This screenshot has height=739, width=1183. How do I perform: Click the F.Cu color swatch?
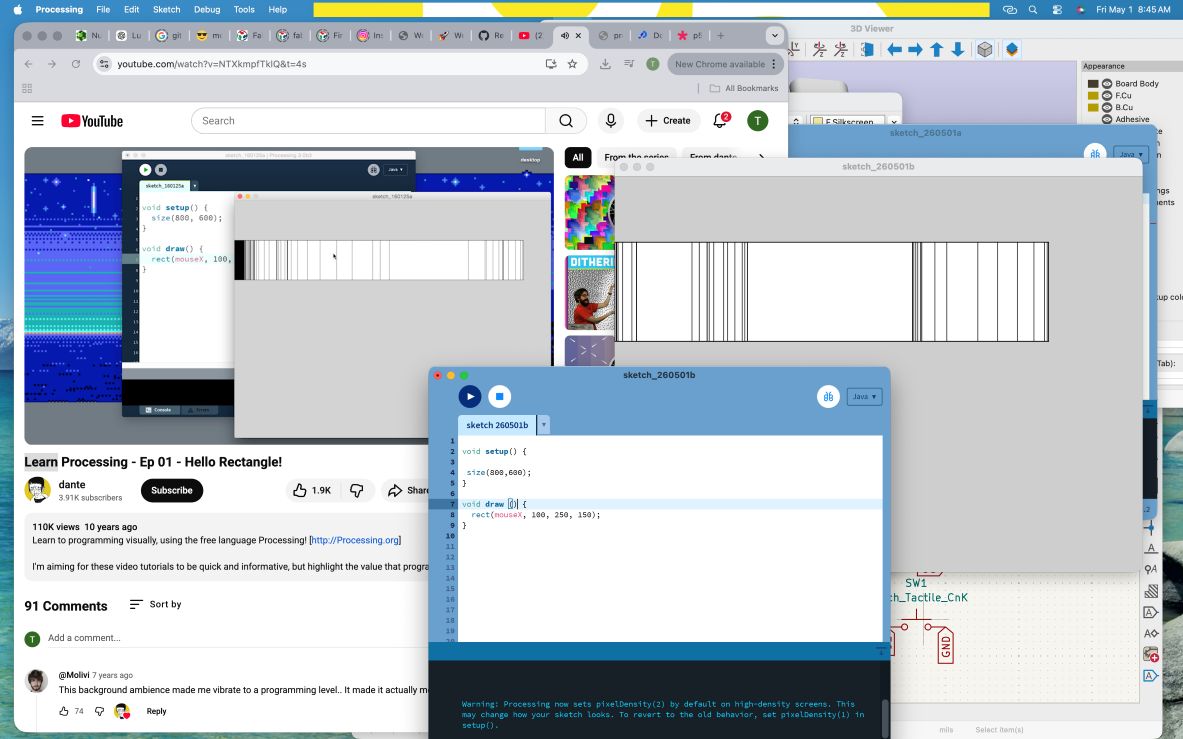(x=1092, y=96)
